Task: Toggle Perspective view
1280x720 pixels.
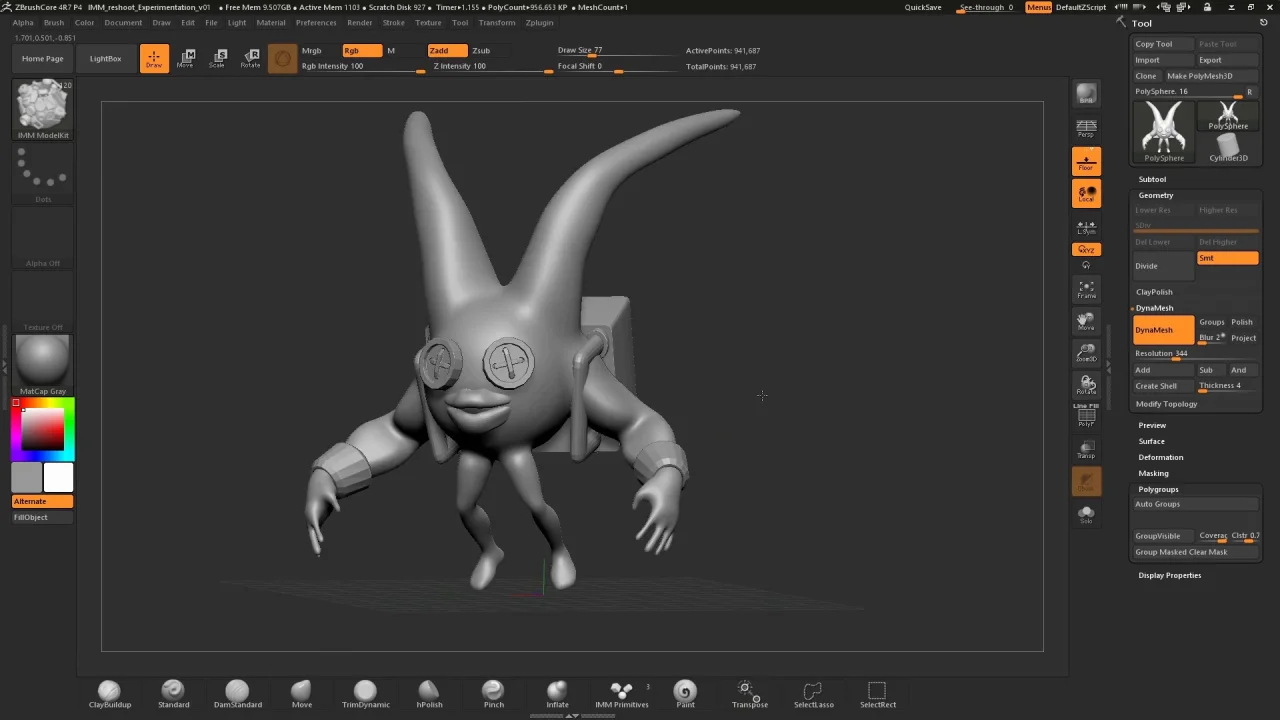Action: click(1086, 128)
